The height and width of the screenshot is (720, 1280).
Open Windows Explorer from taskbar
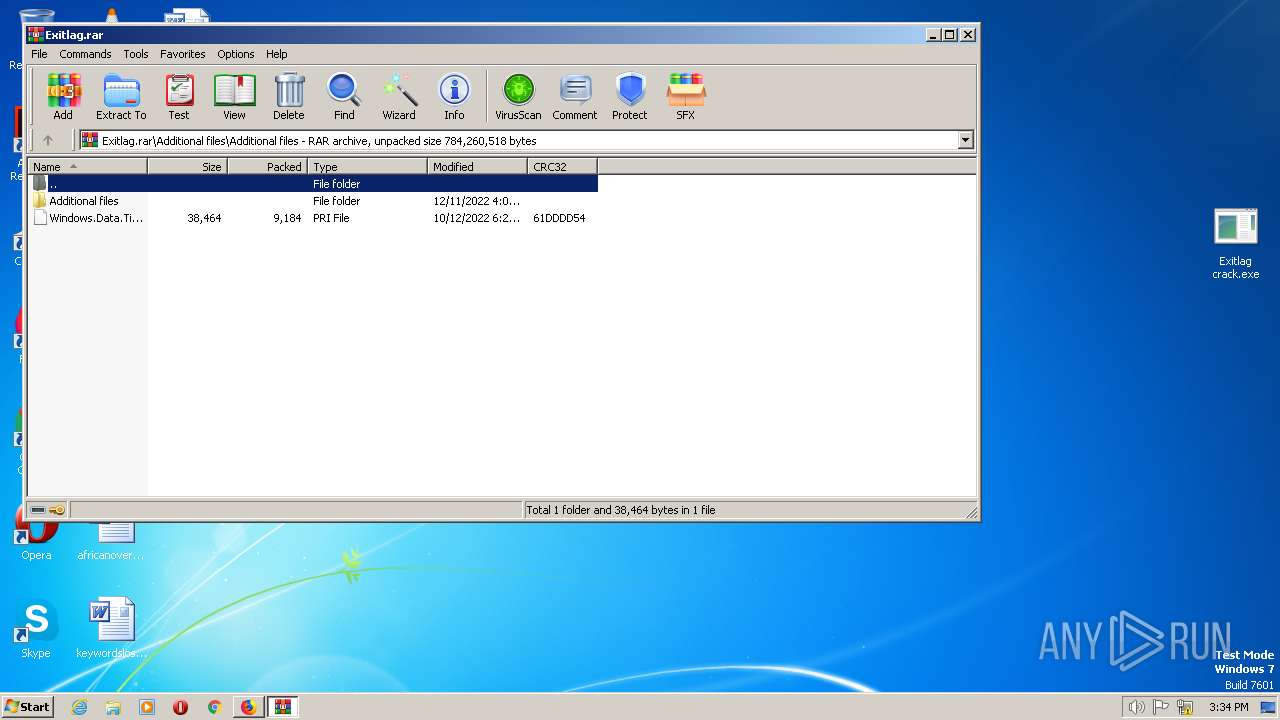113,707
